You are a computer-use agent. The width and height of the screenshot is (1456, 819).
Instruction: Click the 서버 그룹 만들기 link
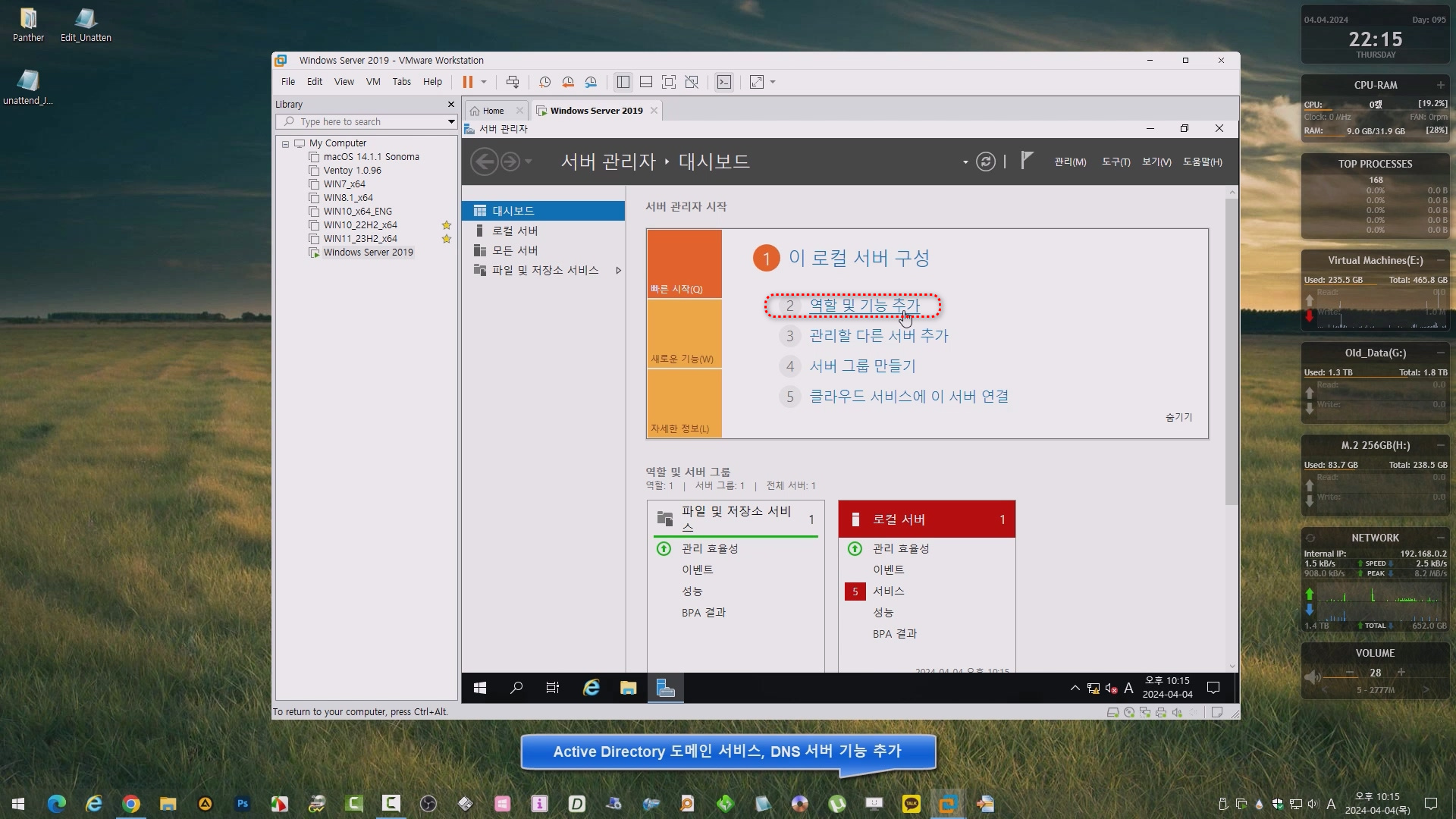click(x=862, y=366)
